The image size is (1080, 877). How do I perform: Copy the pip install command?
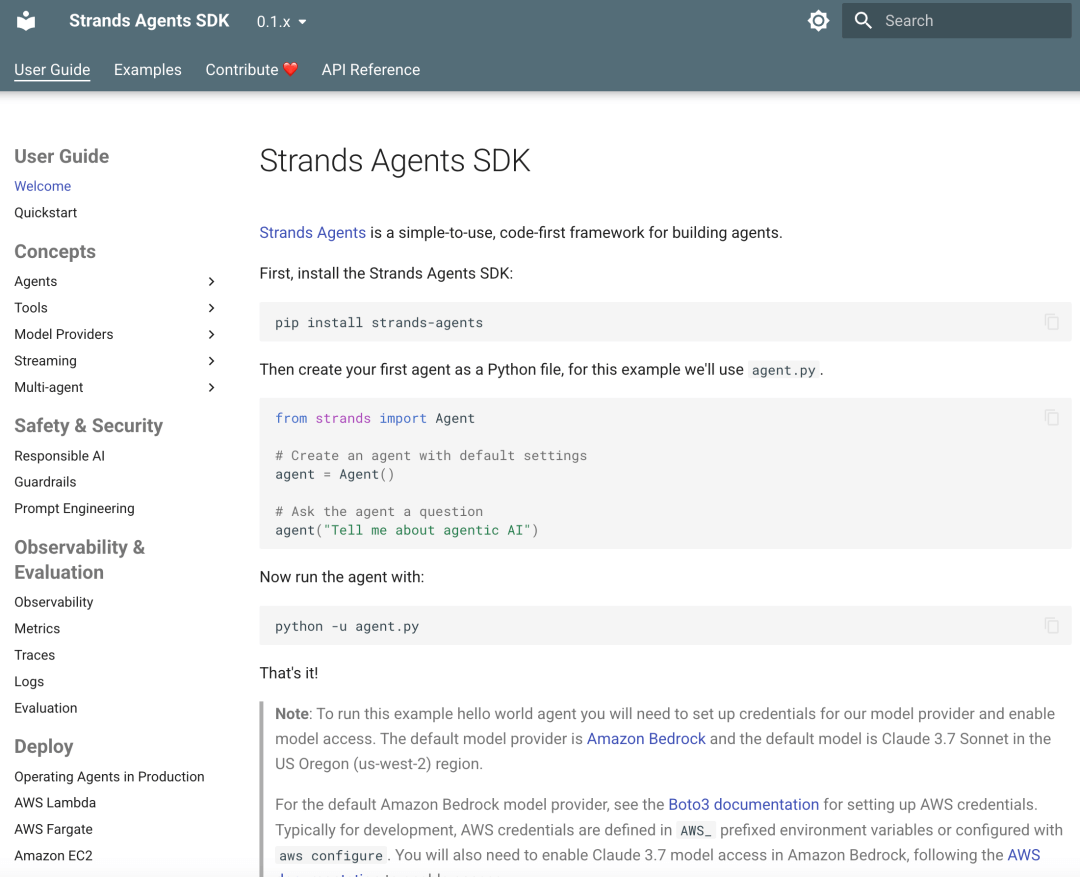(1051, 322)
